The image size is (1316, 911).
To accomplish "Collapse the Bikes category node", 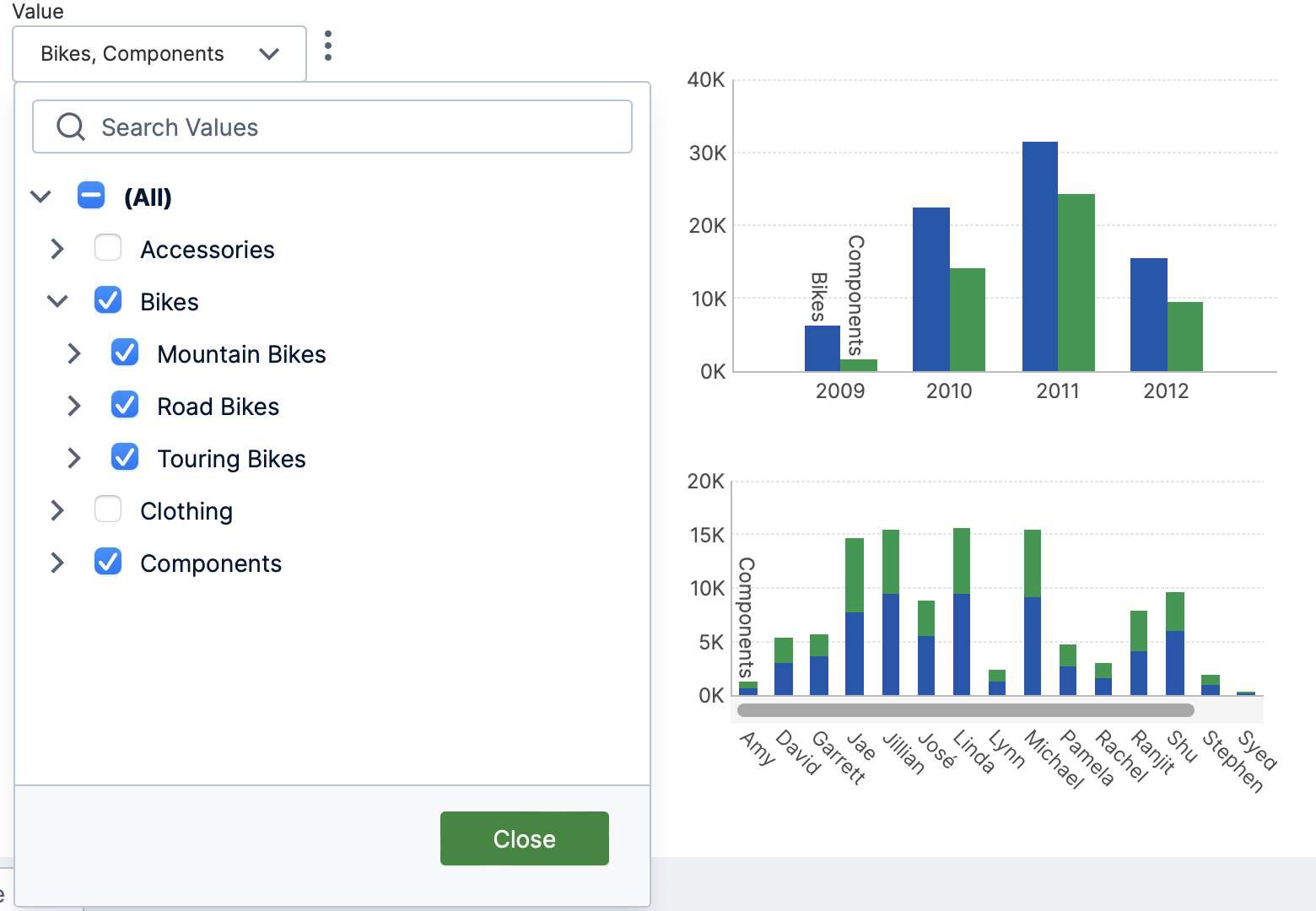I will [57, 301].
